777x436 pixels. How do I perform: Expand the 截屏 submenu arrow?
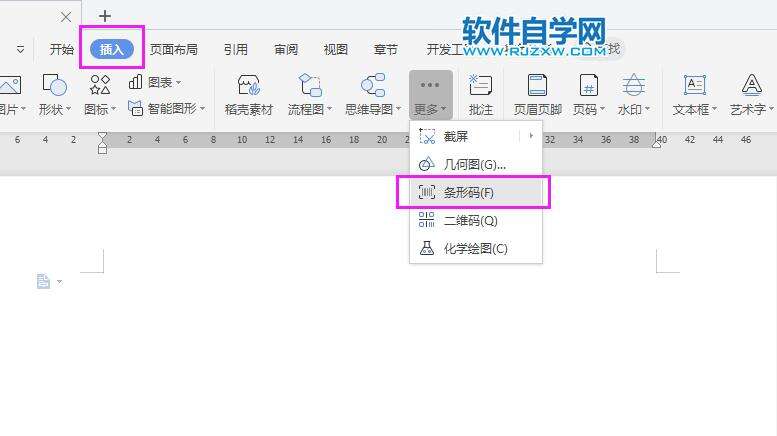[x=531, y=136]
